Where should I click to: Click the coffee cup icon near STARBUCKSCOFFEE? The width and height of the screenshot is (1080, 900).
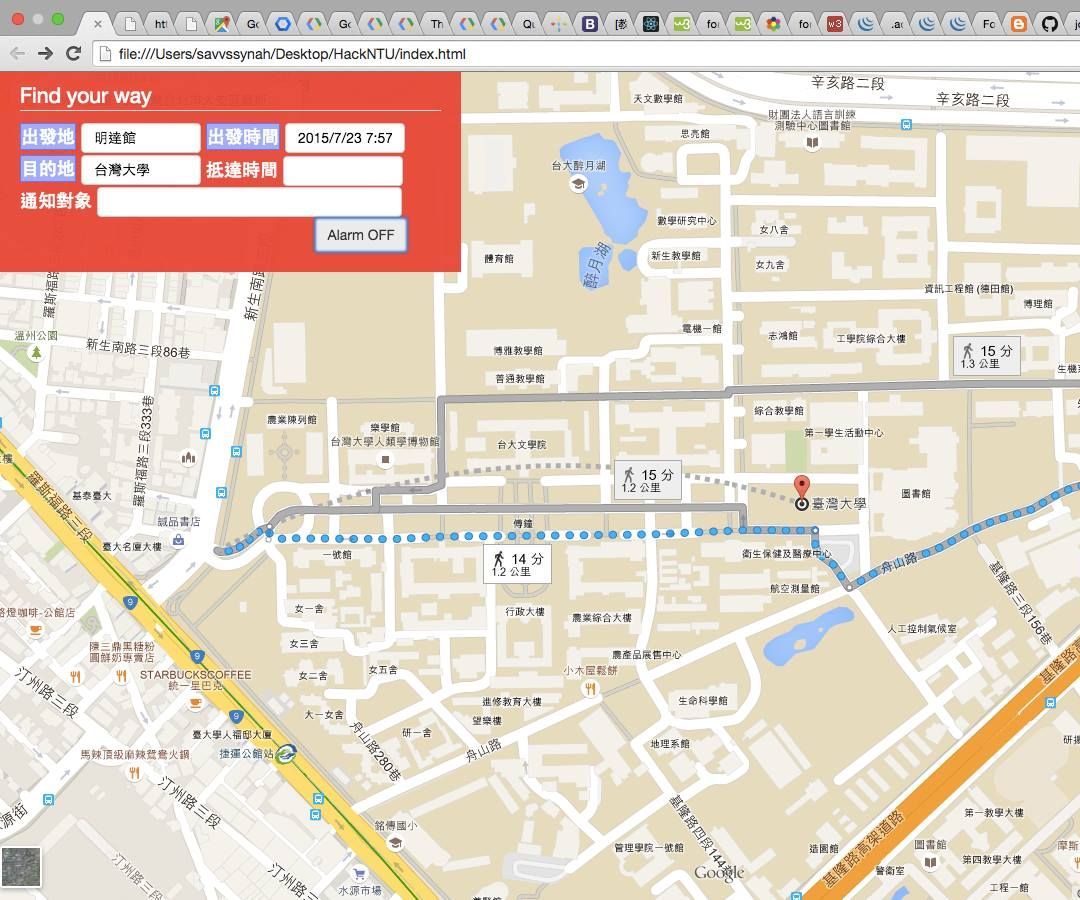195,703
